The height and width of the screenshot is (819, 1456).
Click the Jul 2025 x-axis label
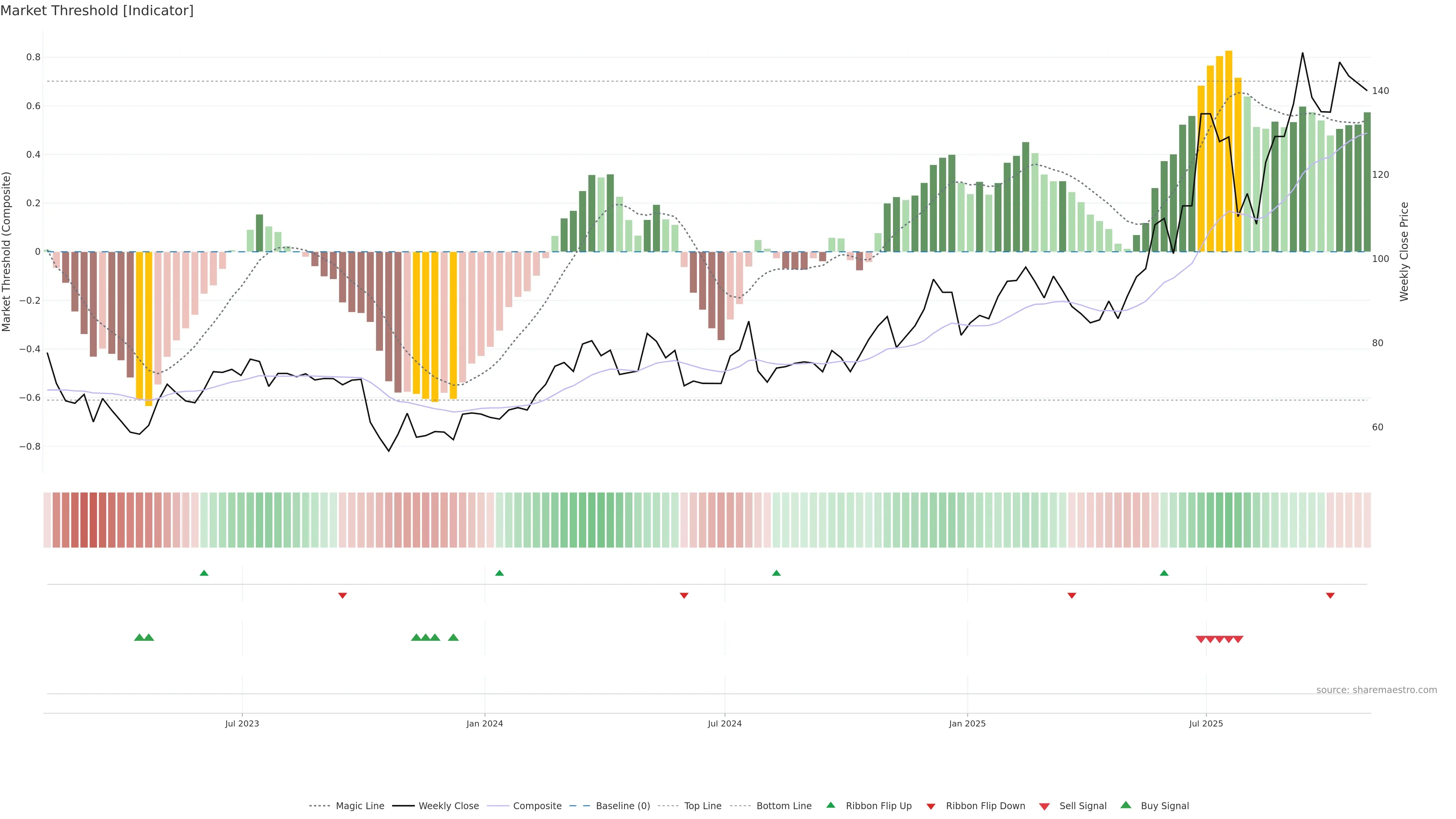(x=1206, y=723)
